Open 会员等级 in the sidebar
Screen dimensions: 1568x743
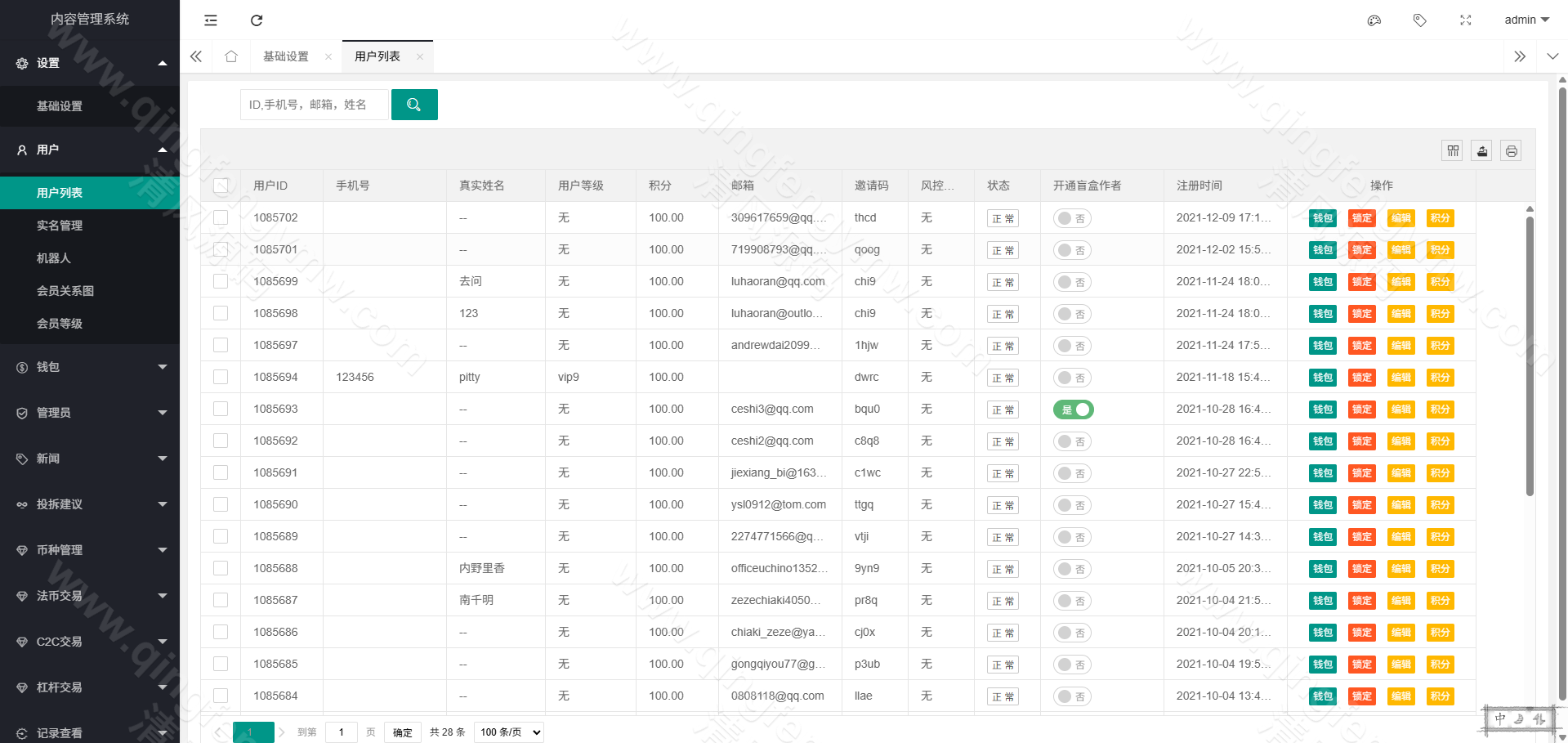[x=90, y=324]
